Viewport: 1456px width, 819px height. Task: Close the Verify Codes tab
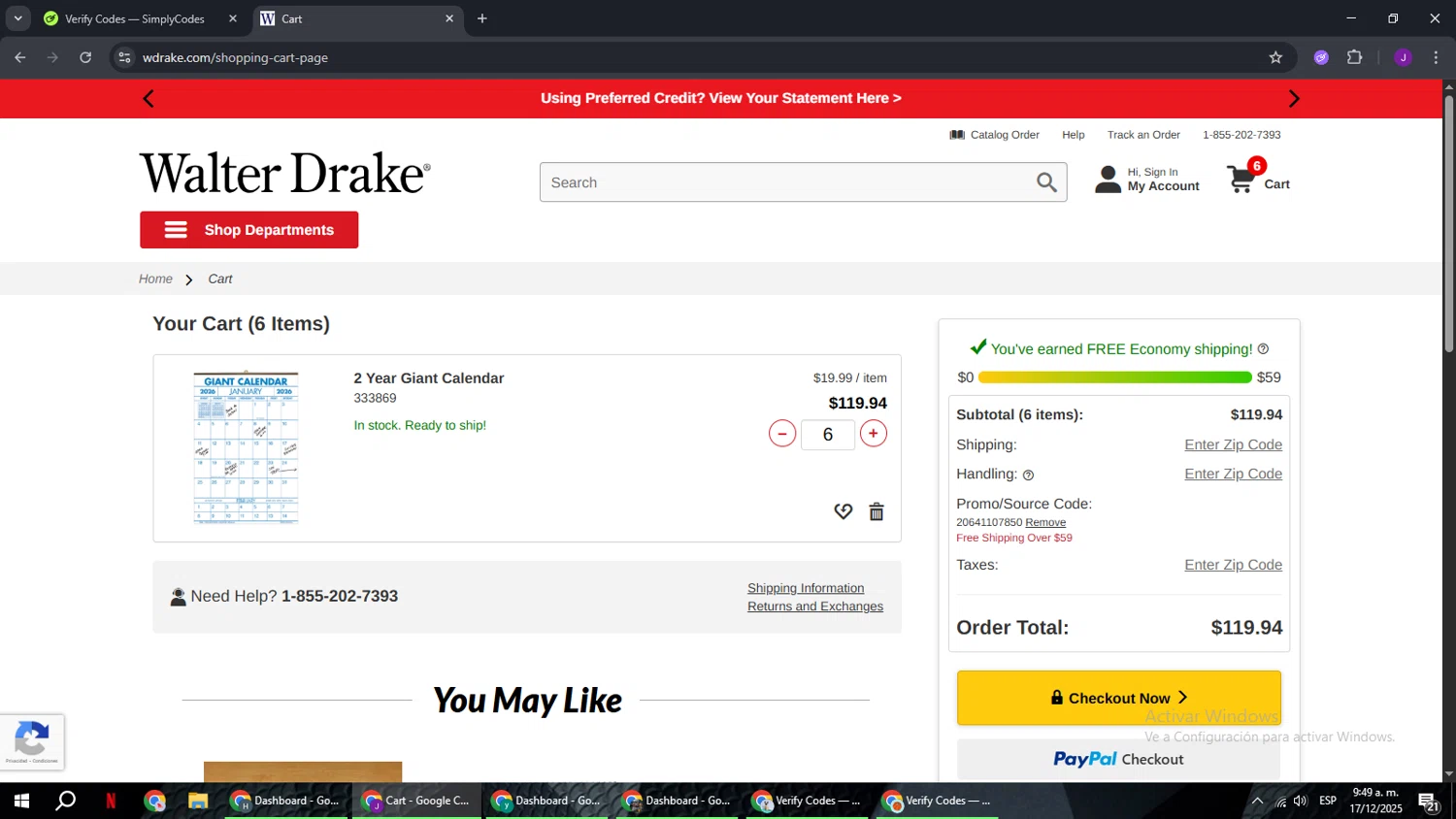(233, 18)
